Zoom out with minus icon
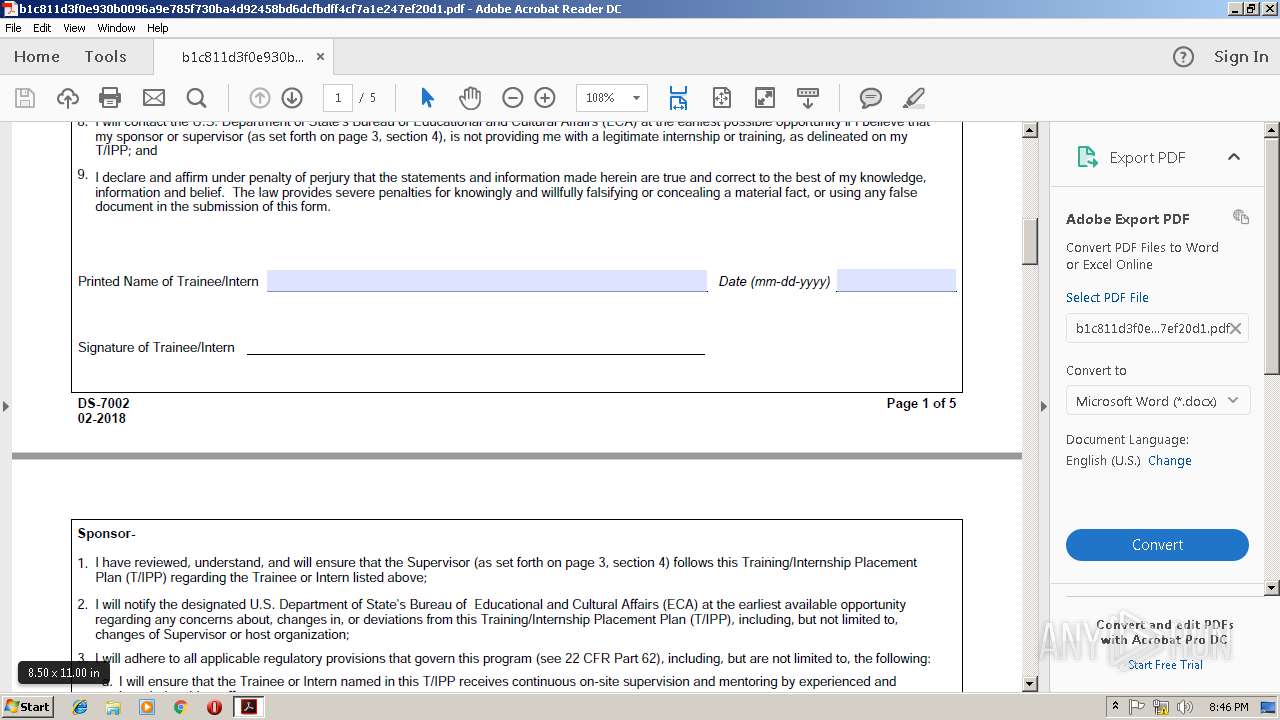The width and height of the screenshot is (1280, 720). click(513, 98)
